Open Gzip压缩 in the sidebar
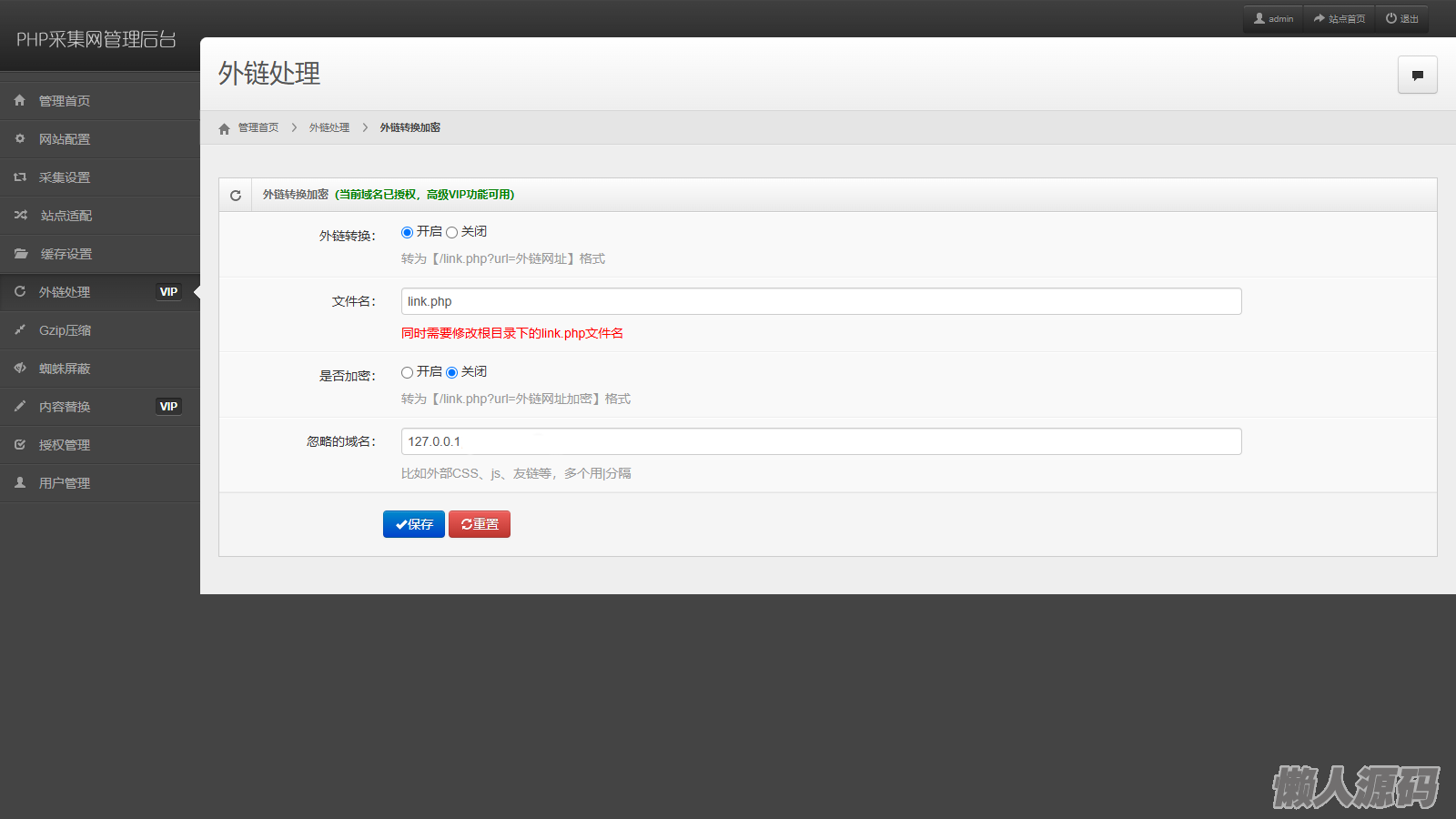Screen dimensions: 1456x819 pos(100,330)
